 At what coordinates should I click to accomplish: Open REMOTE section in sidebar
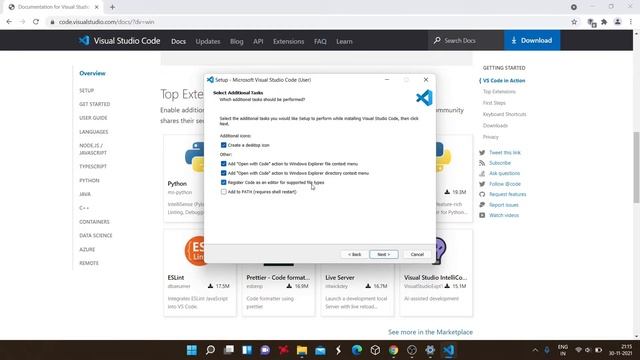coord(89,263)
